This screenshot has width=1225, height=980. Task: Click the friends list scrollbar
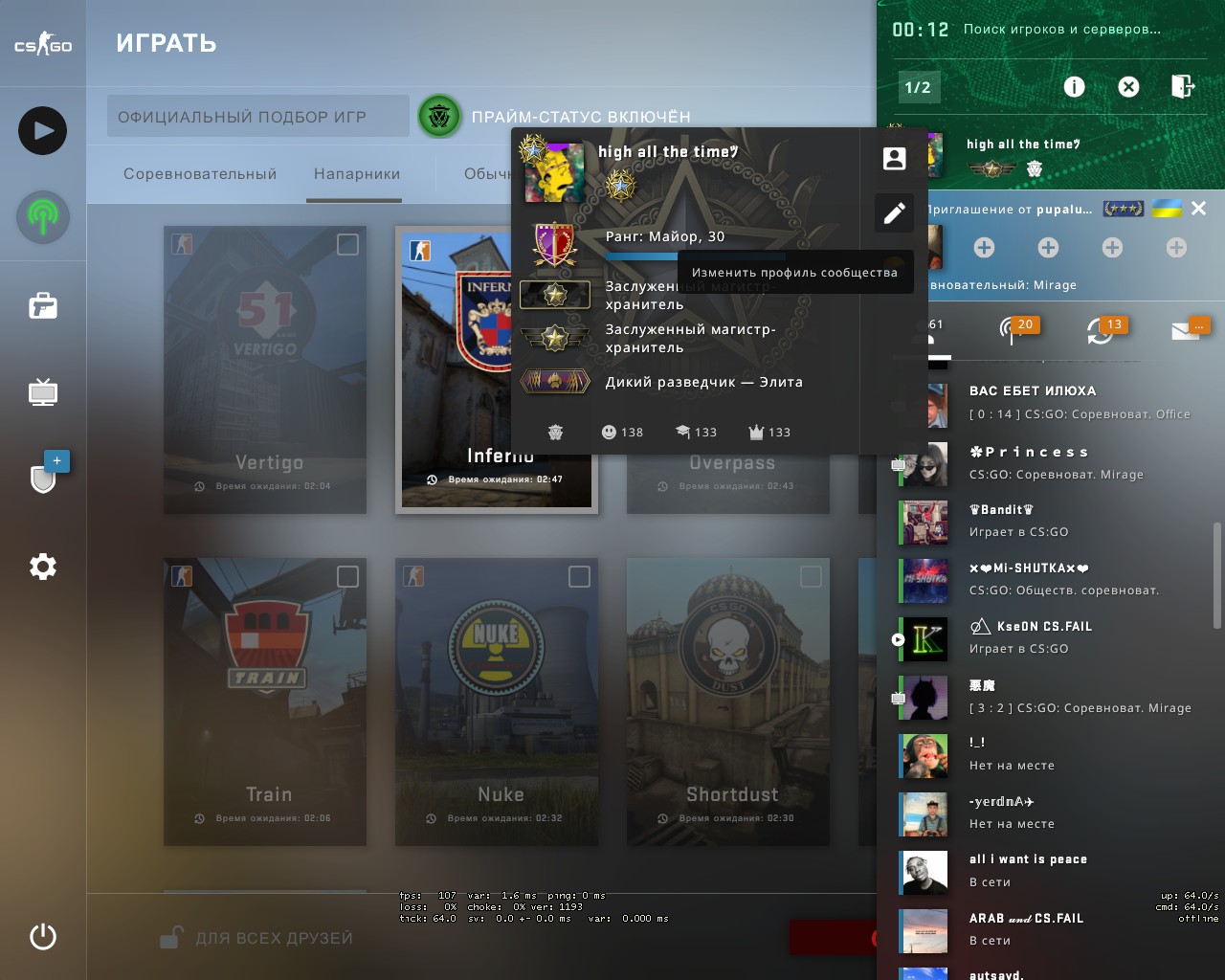[1217, 575]
